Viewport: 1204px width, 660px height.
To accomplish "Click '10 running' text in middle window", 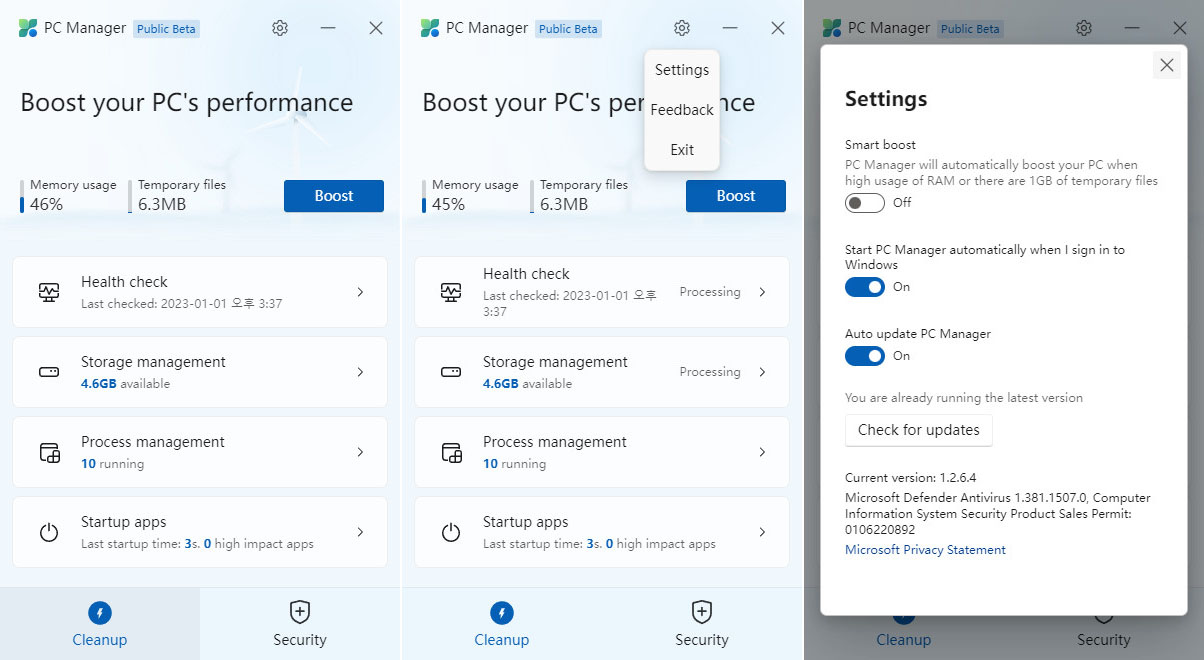I will (x=514, y=464).
